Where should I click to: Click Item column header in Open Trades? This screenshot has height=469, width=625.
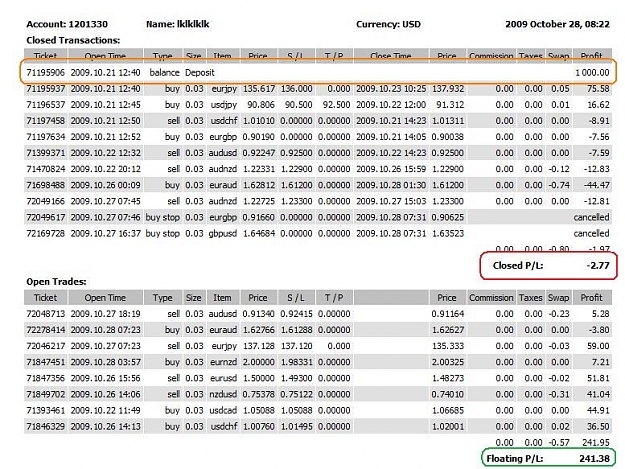(222, 298)
